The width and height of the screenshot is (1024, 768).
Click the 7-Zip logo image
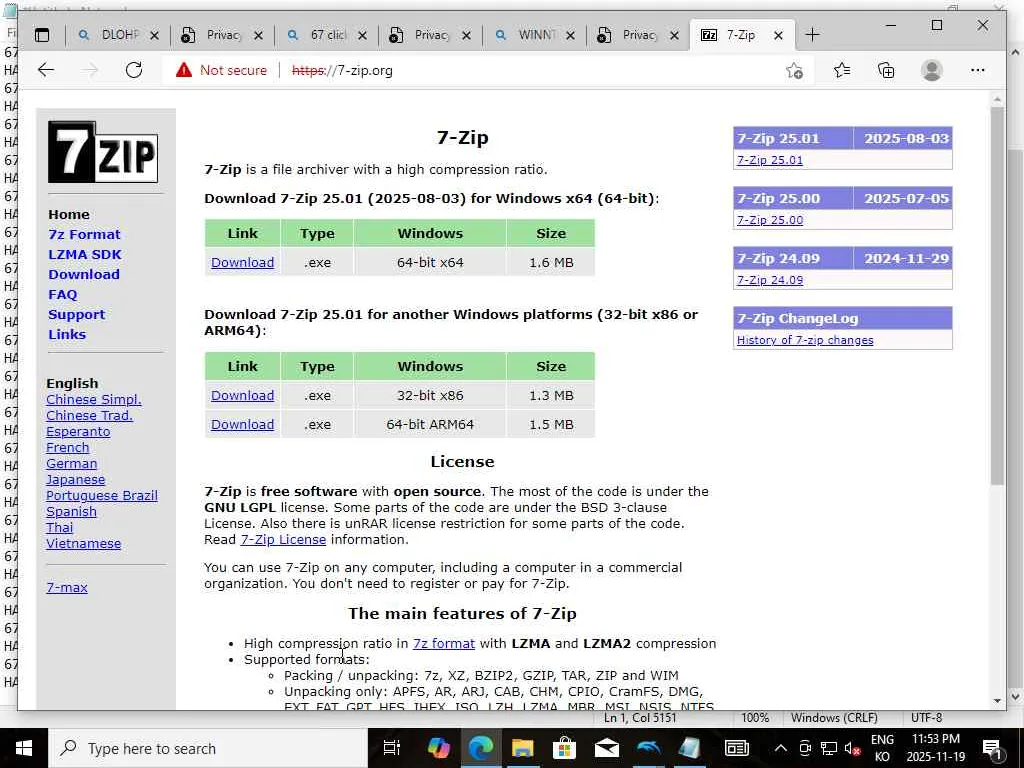103,152
